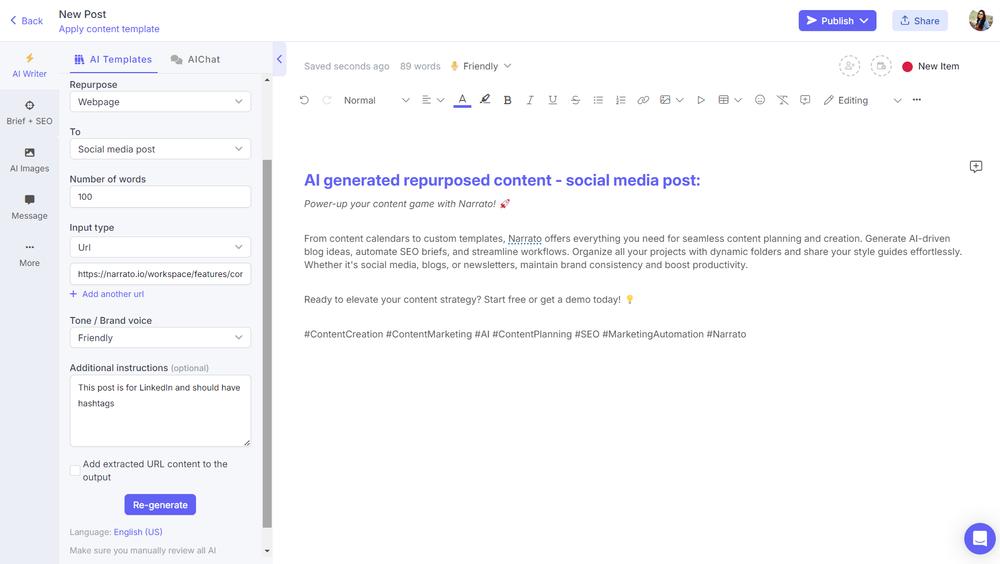
Task: Click Add another url link
Action: pyautogui.click(x=107, y=294)
